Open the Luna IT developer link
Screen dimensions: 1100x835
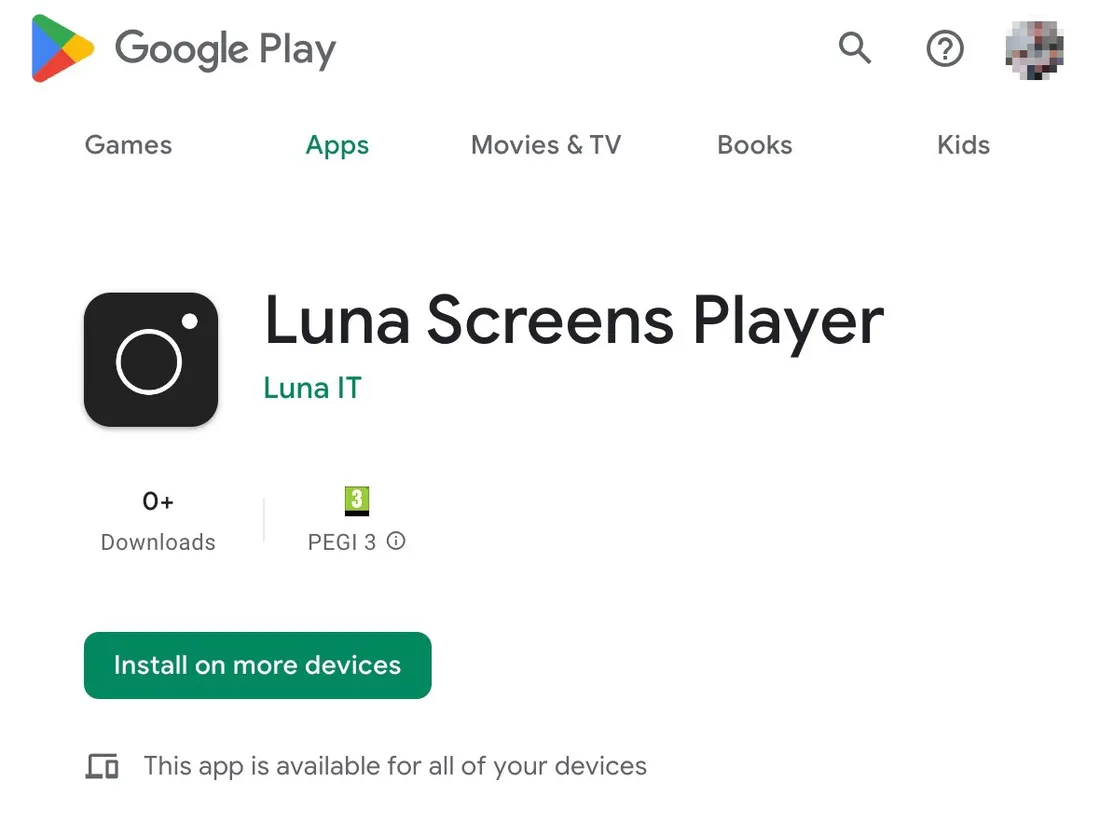coord(312,388)
